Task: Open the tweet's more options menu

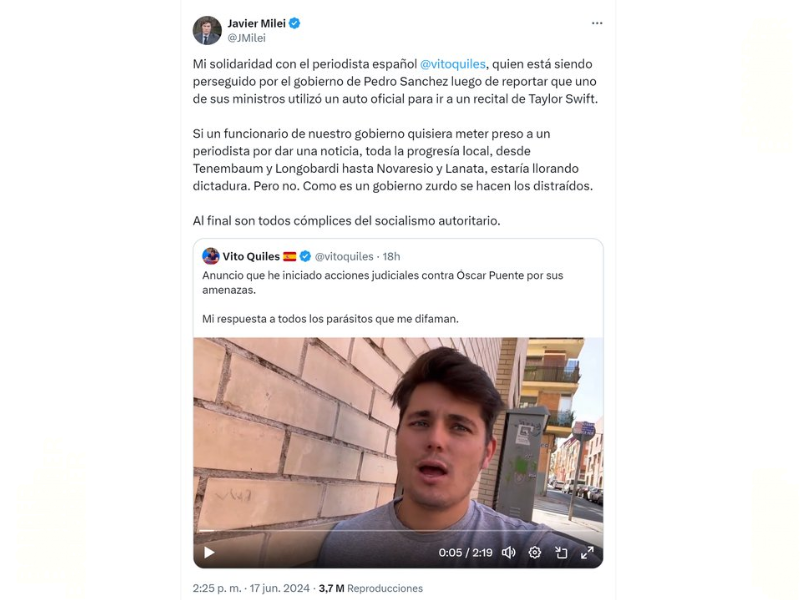Action: (x=597, y=23)
